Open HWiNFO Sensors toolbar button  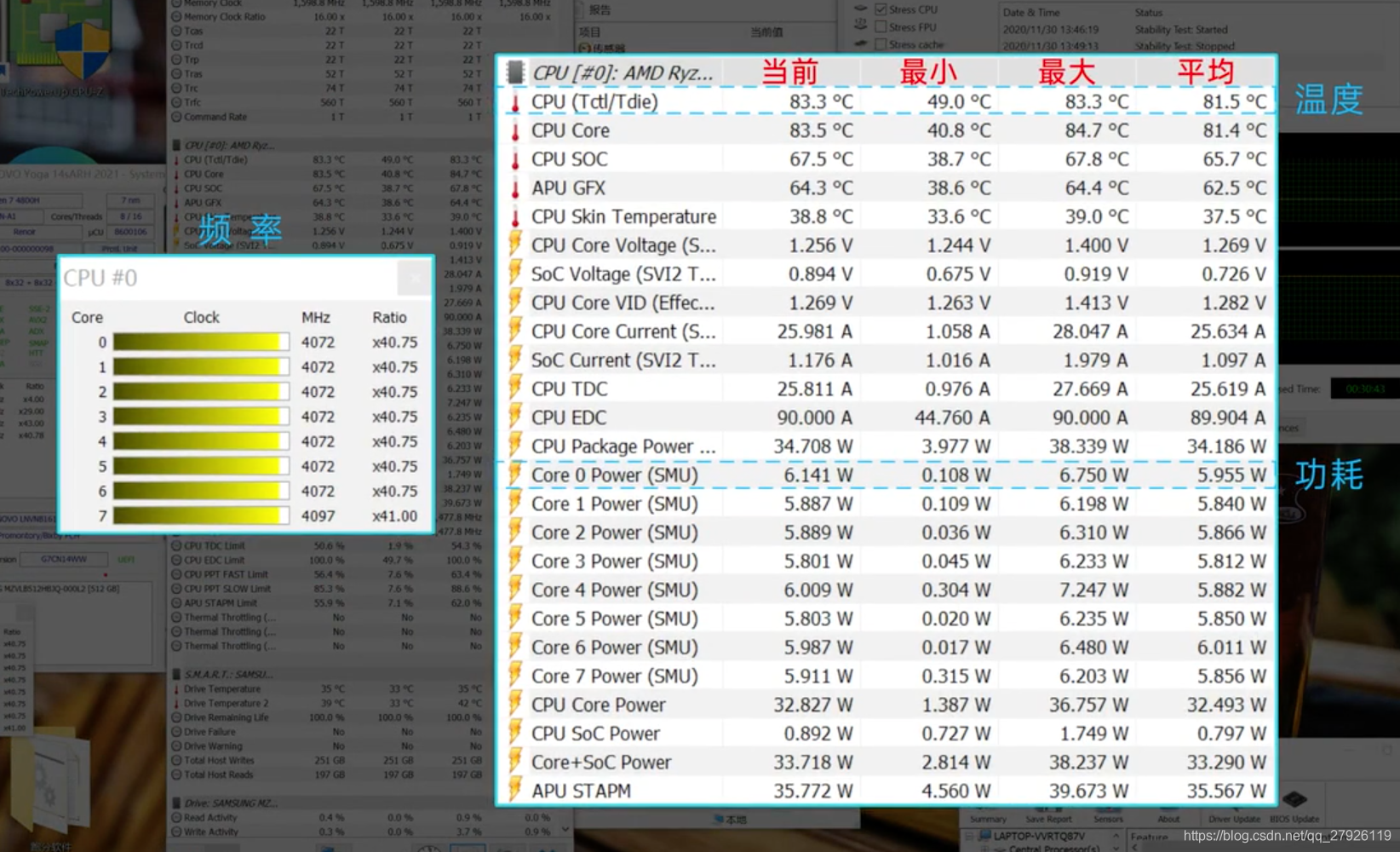tap(1108, 819)
